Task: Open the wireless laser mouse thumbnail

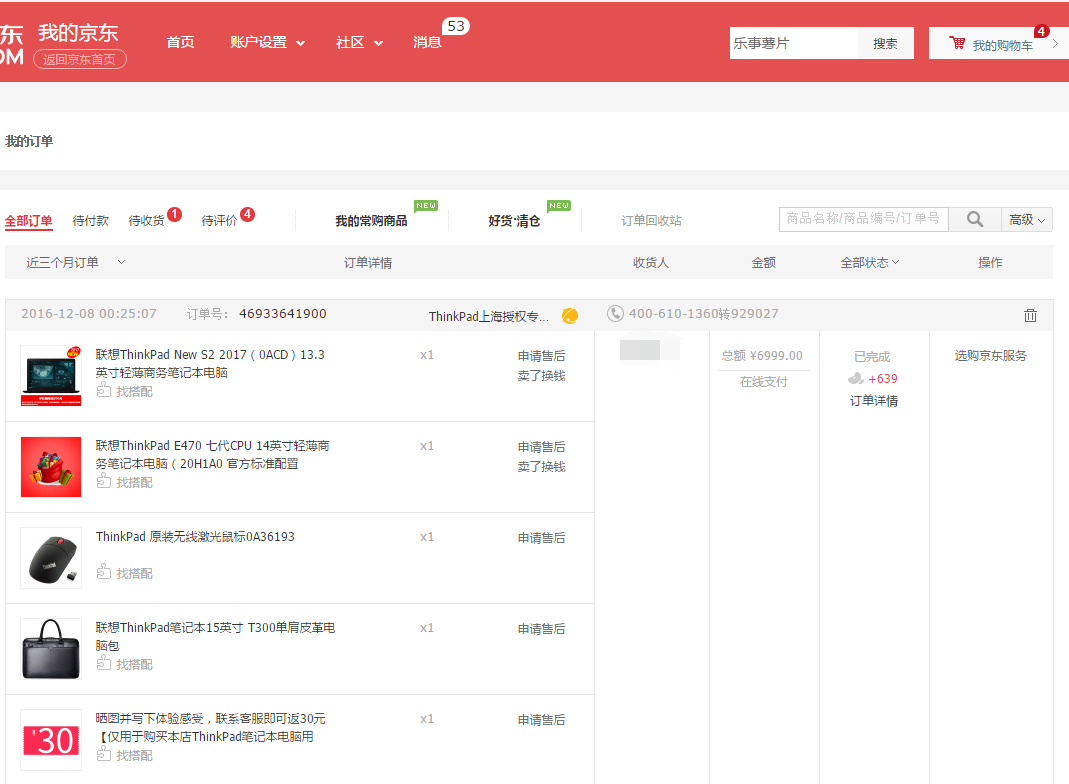Action: click(51, 558)
